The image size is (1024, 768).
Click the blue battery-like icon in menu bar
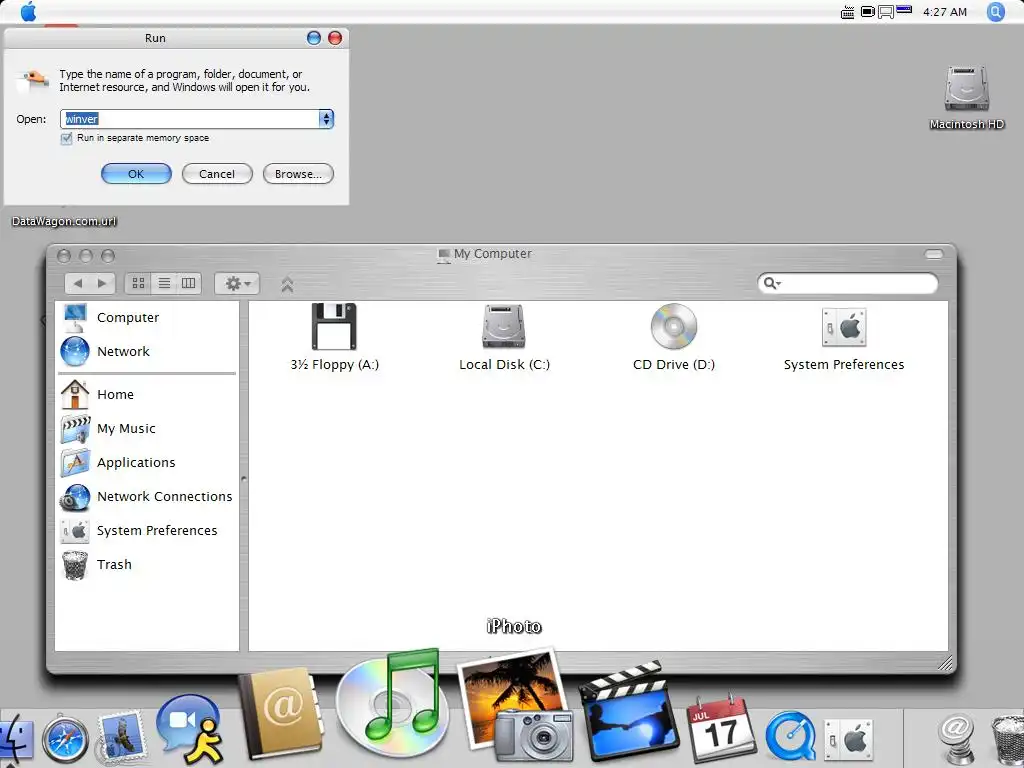[x=904, y=9]
